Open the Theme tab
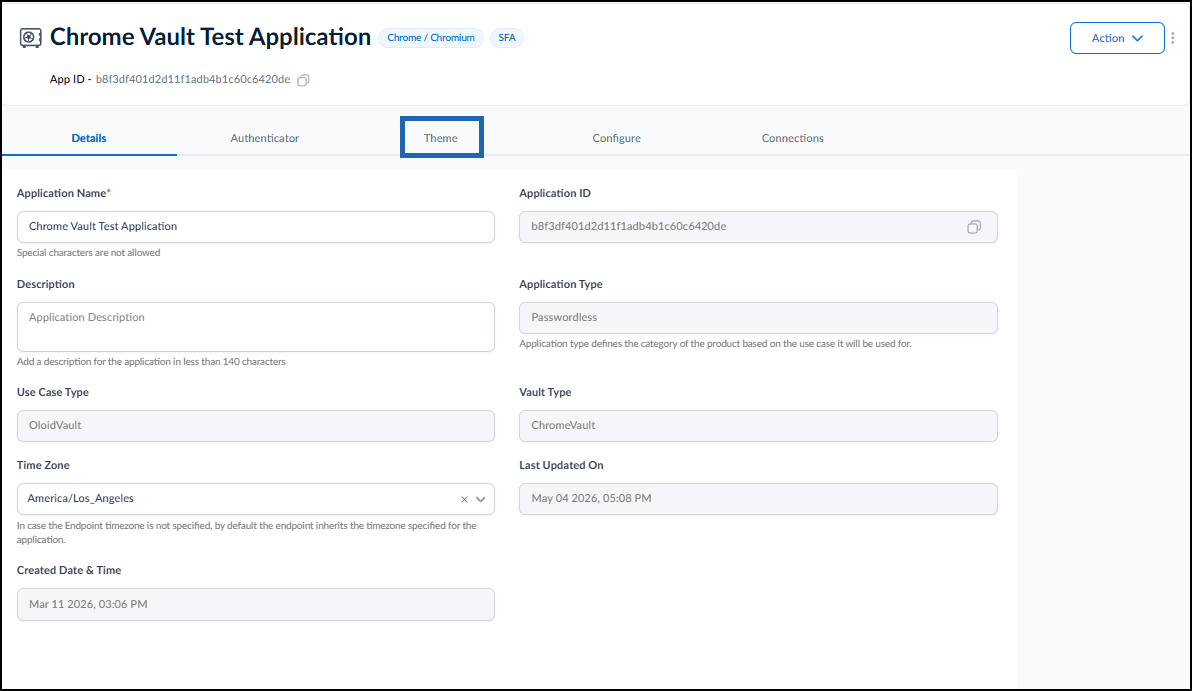 (441, 138)
